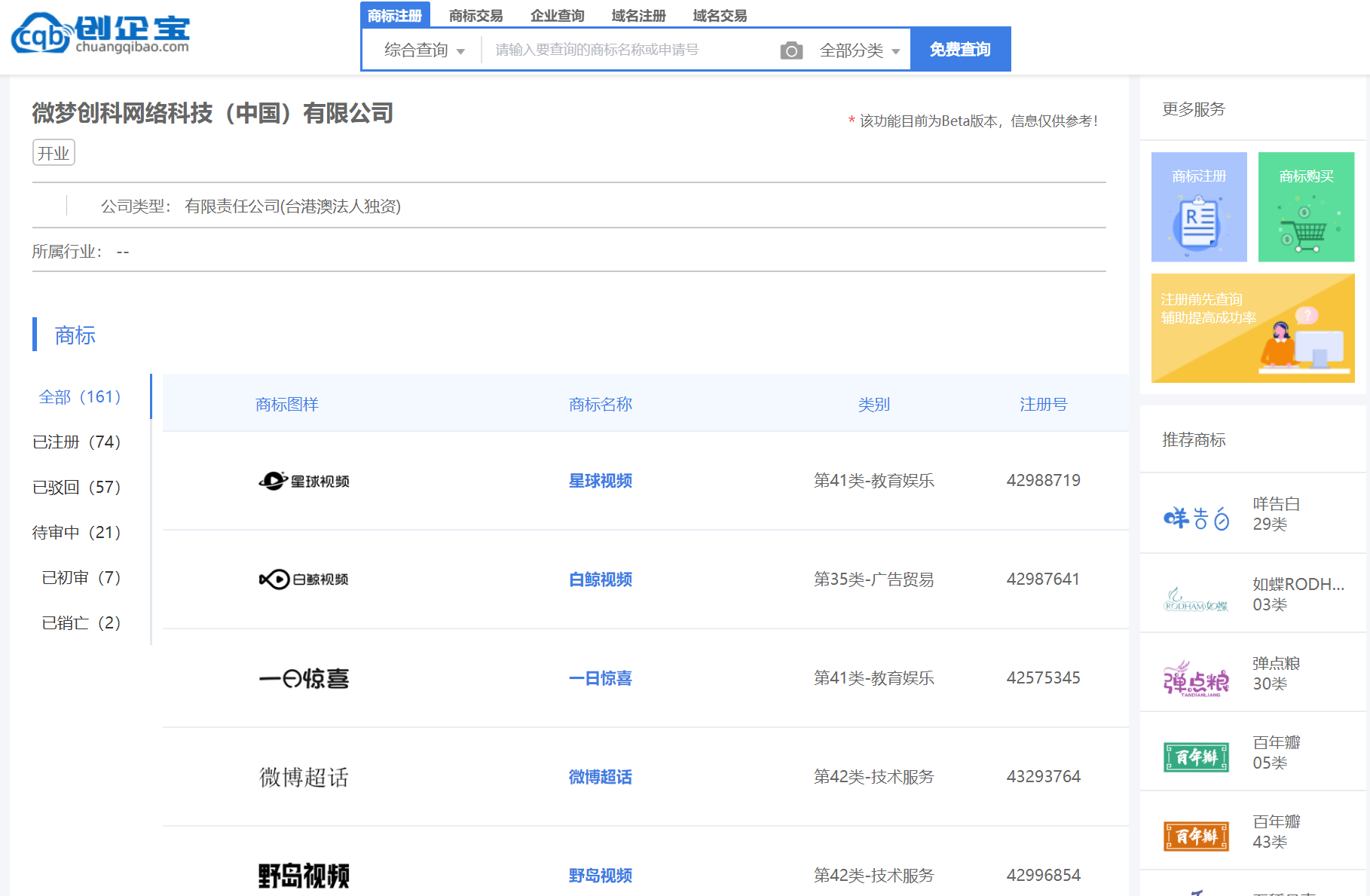Screen dimensions: 1370x896
Task: Open the 一日惊喜 trademark name link
Action: click(601, 678)
